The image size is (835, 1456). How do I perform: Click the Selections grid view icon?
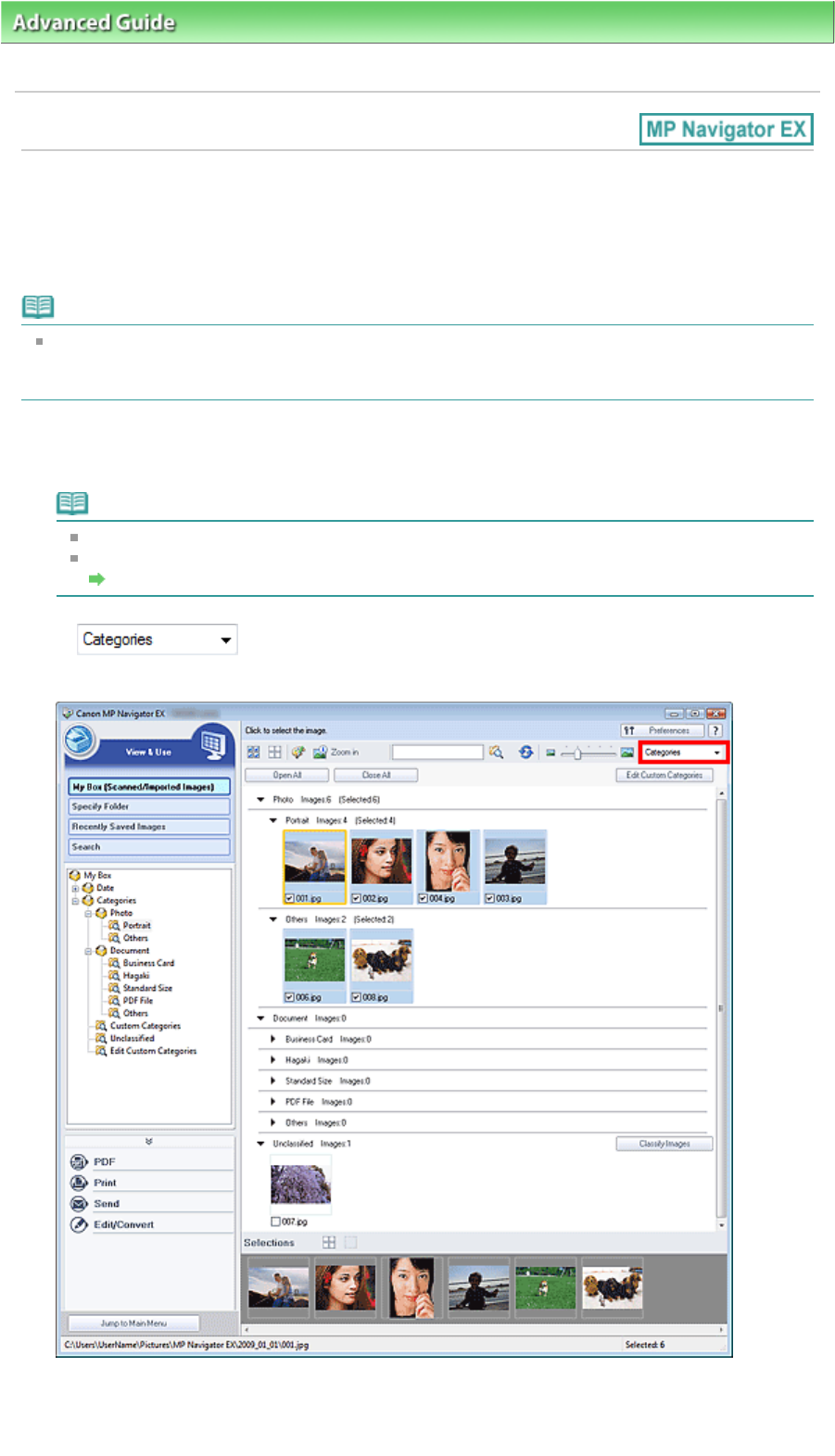329,1242
